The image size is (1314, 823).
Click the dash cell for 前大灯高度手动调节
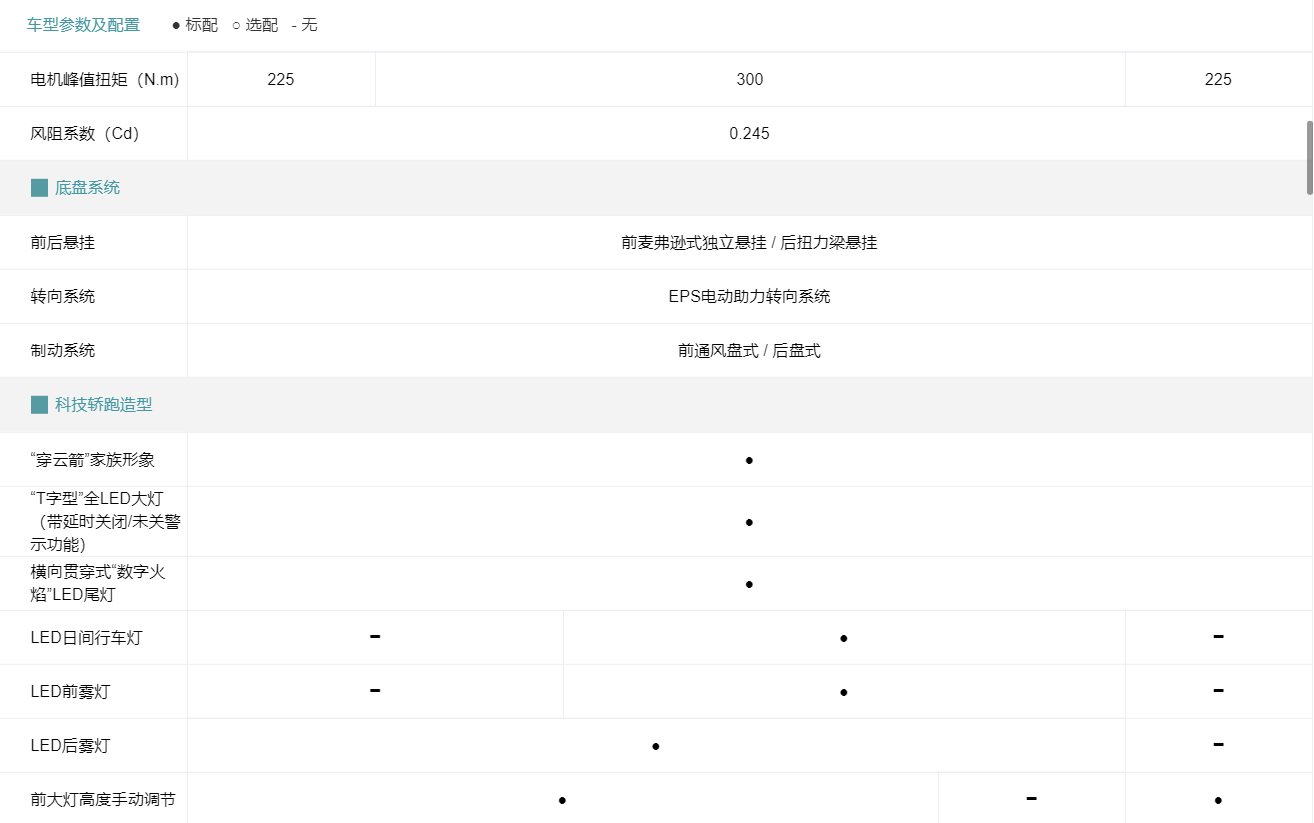(1032, 800)
